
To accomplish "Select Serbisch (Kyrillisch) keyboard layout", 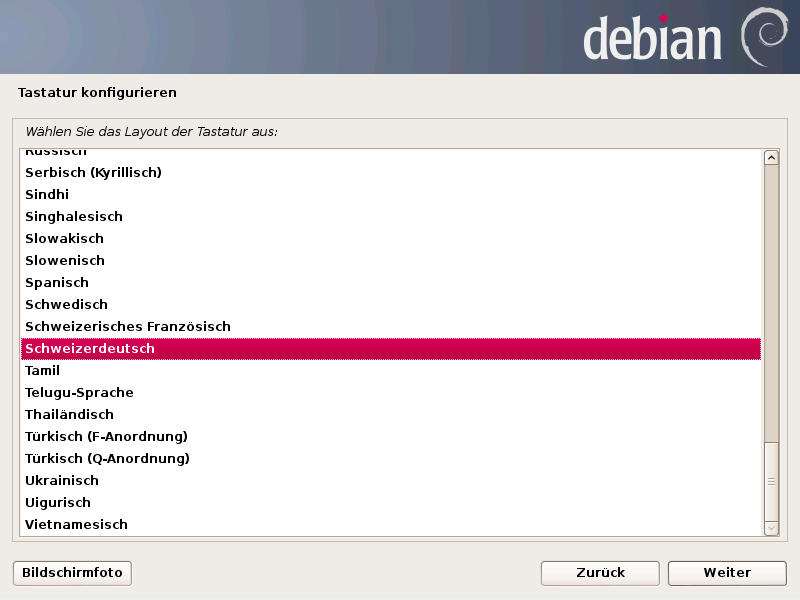I will [x=93, y=172].
